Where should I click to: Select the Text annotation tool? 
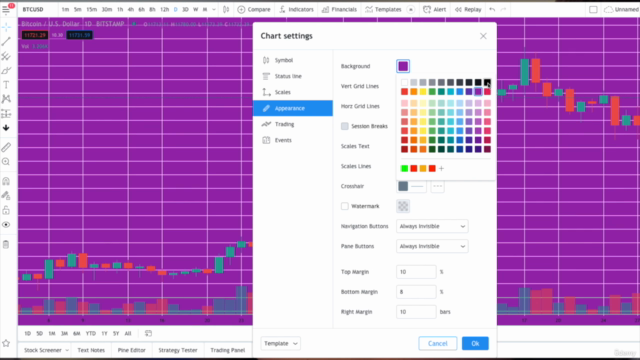click(6, 84)
